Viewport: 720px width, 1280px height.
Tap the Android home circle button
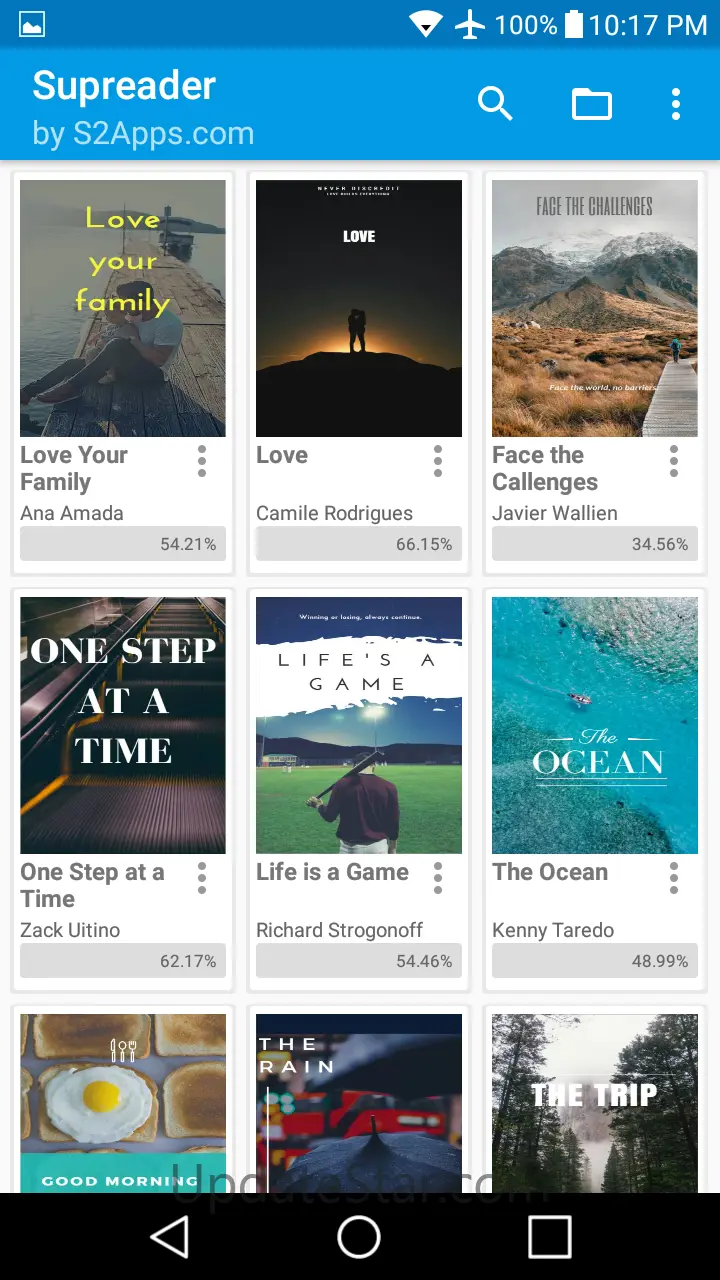pos(359,1237)
